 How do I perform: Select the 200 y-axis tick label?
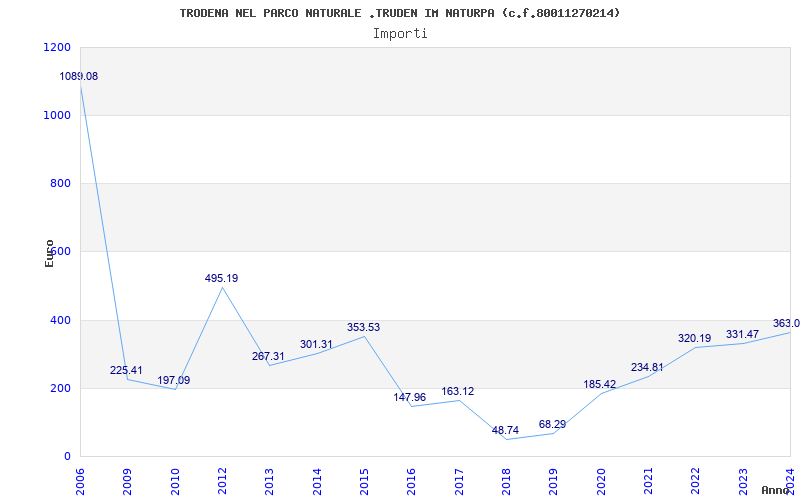[x=60, y=388]
